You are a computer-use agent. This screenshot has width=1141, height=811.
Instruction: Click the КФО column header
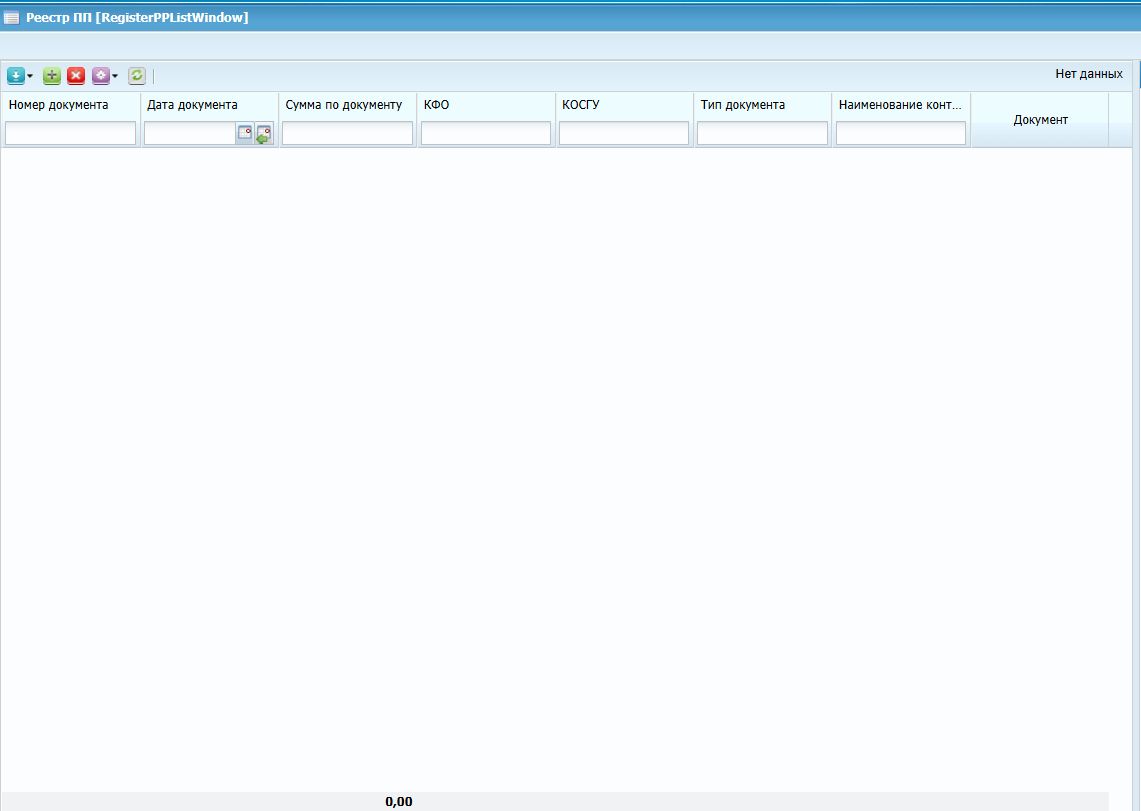click(x=437, y=105)
